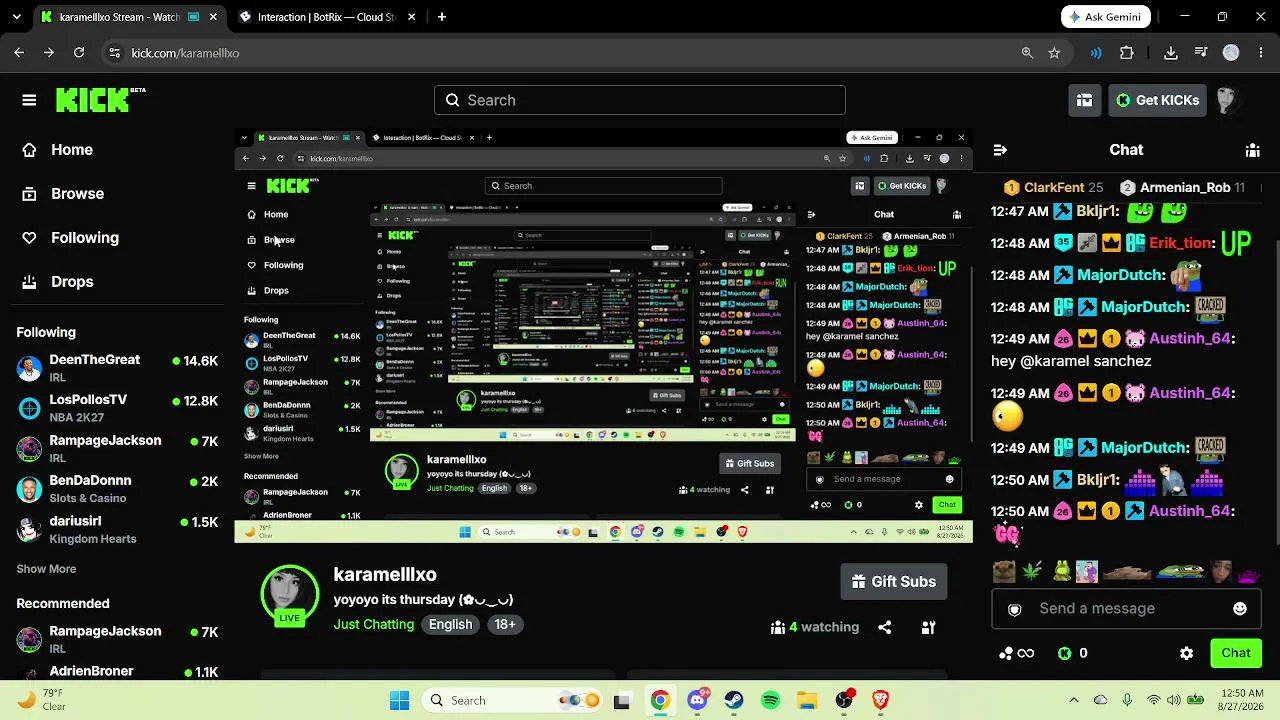
Task: Click the karamelllxo live avatar
Action: [x=289, y=593]
